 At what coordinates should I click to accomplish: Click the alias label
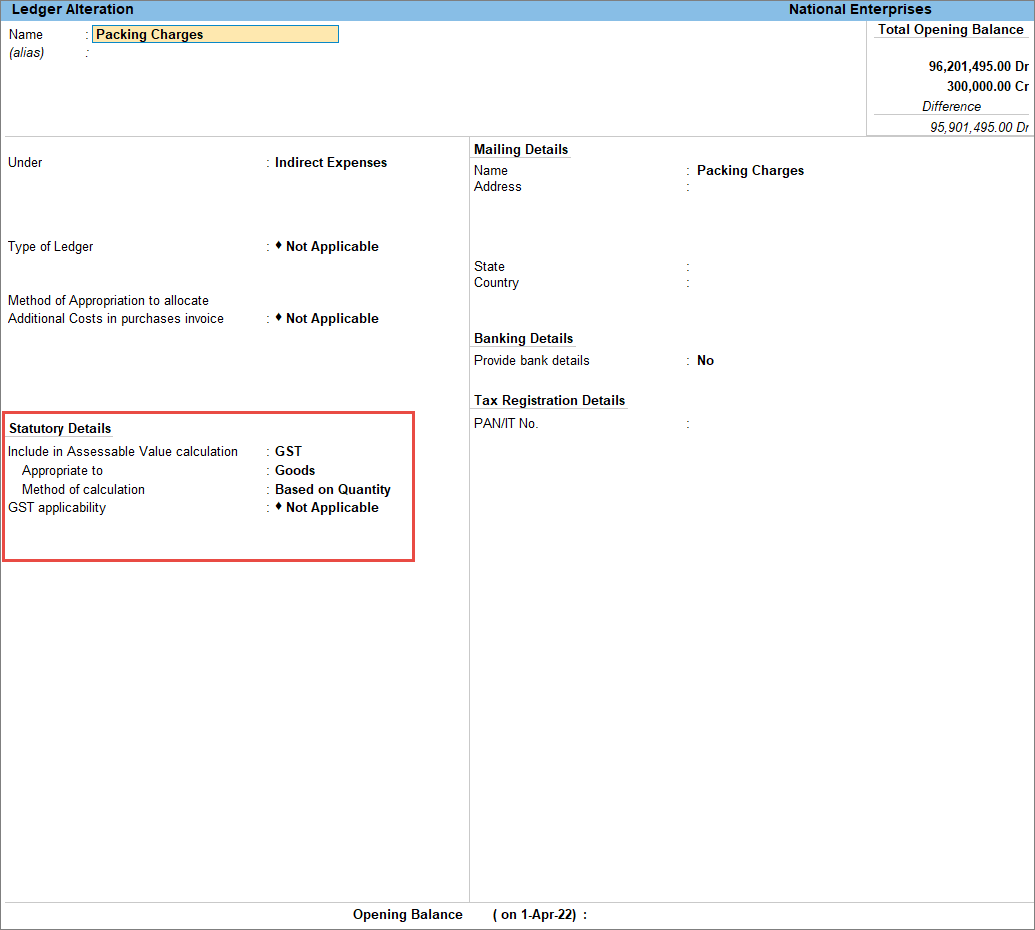[26, 53]
